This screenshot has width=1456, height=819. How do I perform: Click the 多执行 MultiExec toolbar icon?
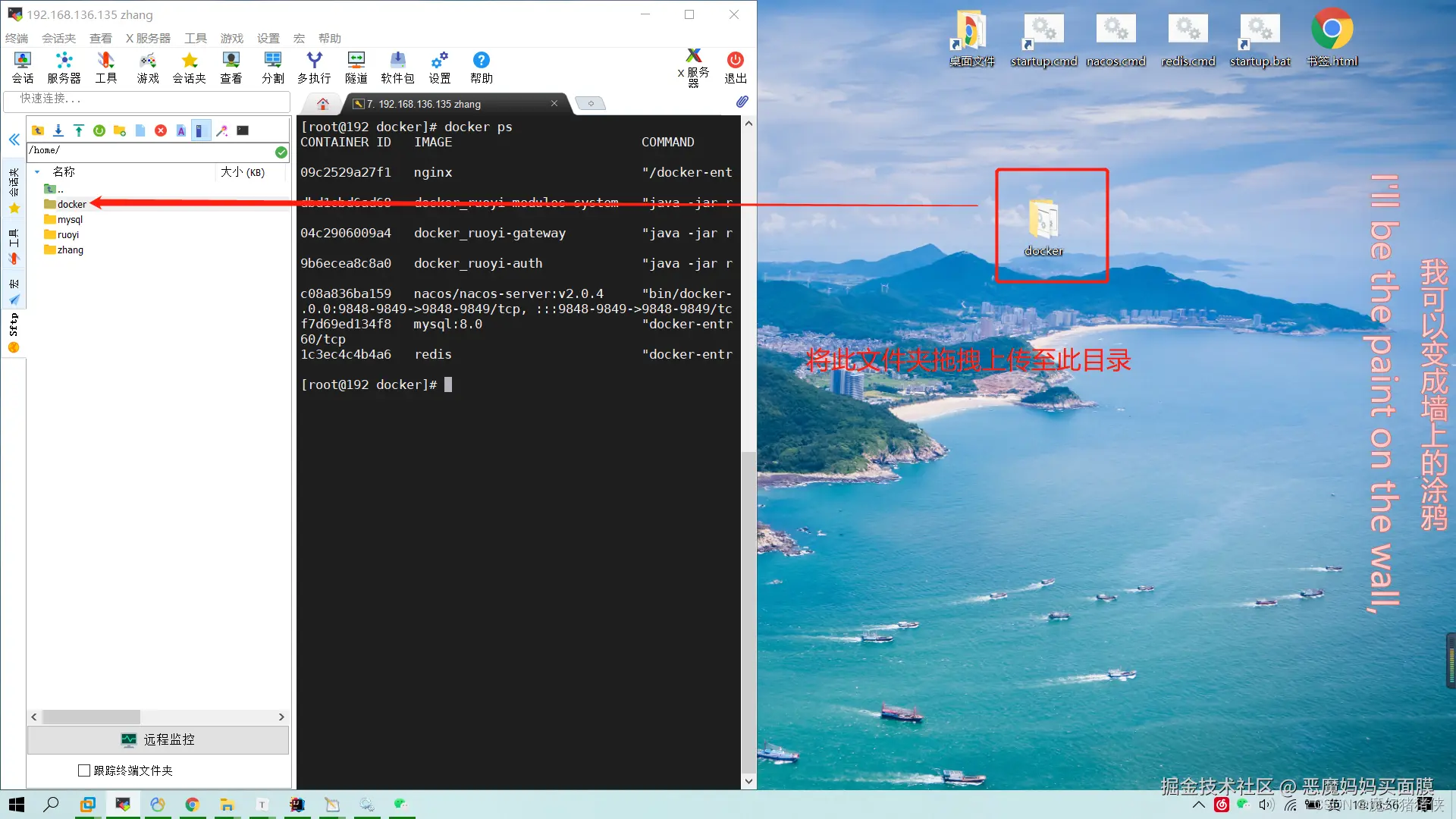point(314,67)
